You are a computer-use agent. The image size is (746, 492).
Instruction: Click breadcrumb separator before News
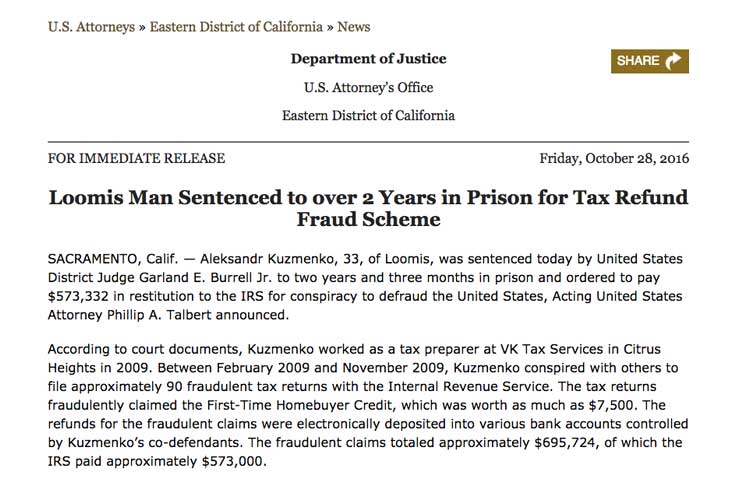click(x=330, y=27)
